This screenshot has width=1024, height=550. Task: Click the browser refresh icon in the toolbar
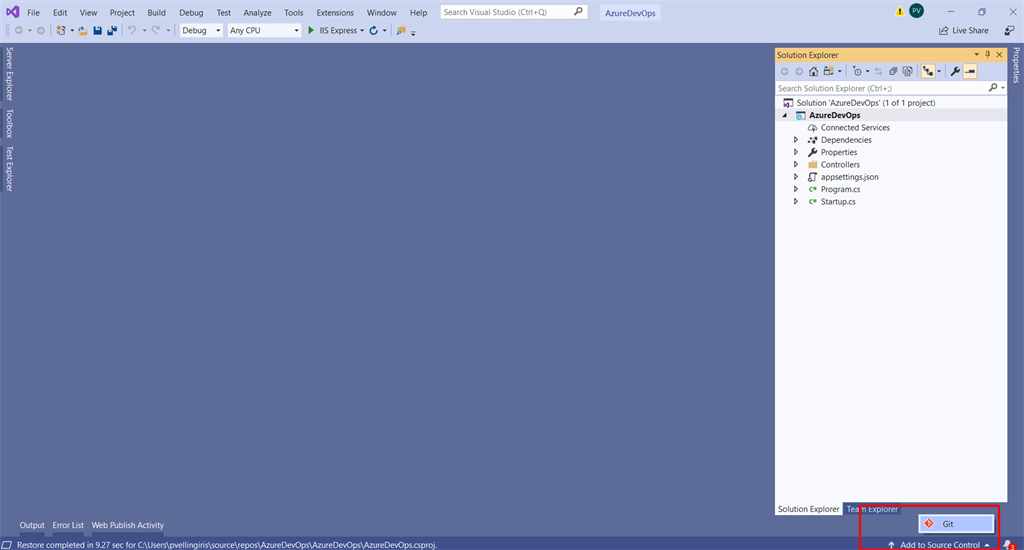pyautogui.click(x=374, y=31)
